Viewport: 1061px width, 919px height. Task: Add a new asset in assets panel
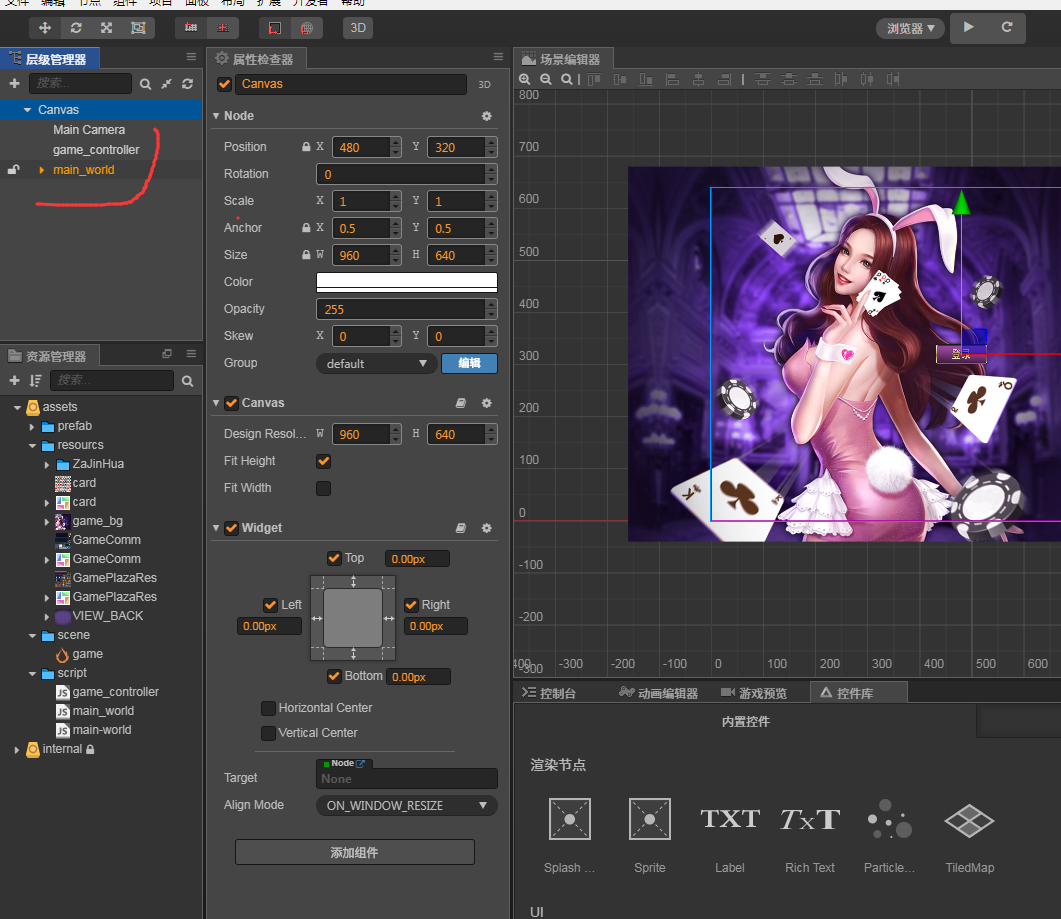pyautogui.click(x=14, y=380)
